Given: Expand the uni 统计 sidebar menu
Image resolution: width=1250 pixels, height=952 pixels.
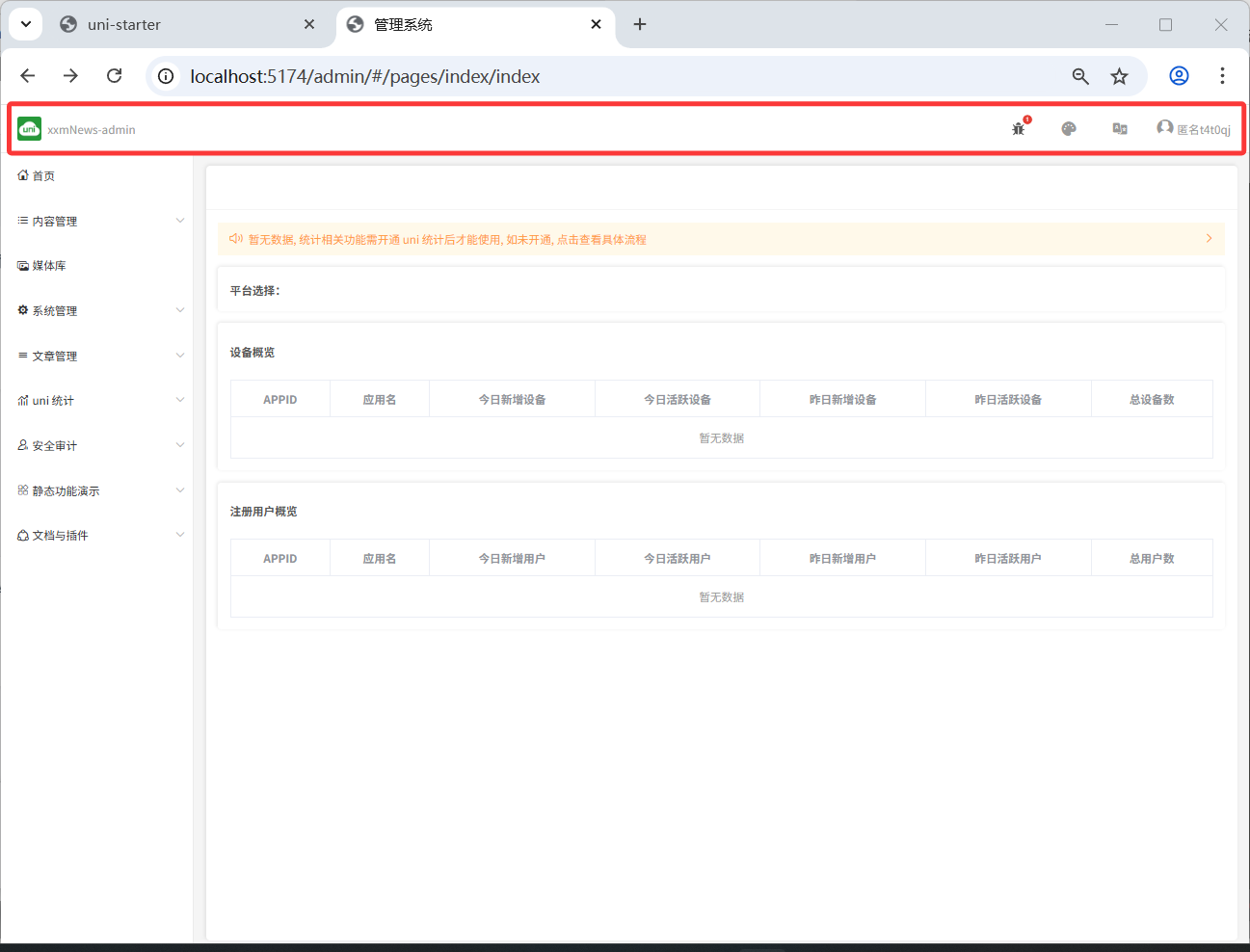Looking at the screenshot, I should [53, 401].
